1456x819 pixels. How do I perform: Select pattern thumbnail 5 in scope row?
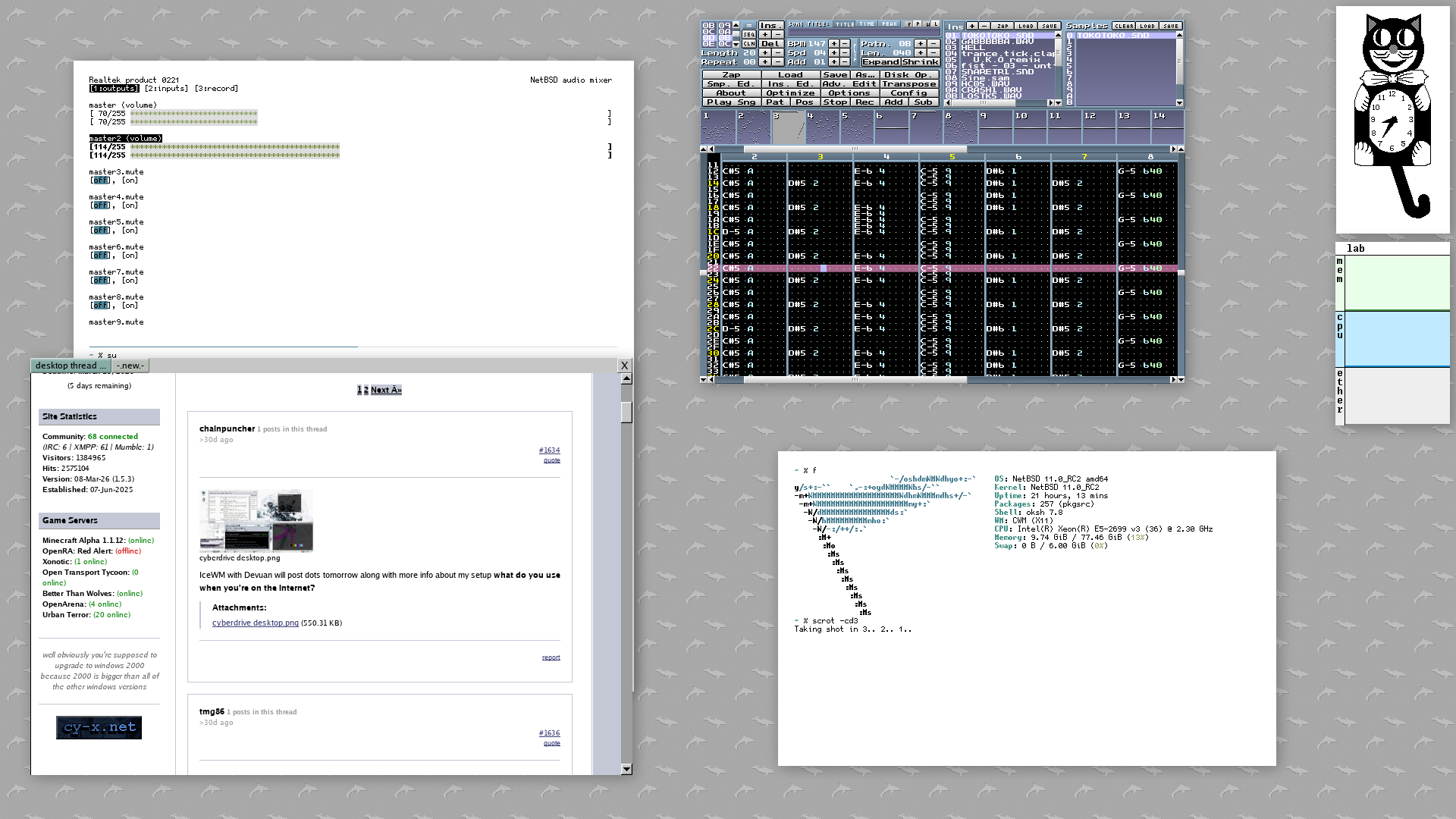pyautogui.click(x=857, y=127)
